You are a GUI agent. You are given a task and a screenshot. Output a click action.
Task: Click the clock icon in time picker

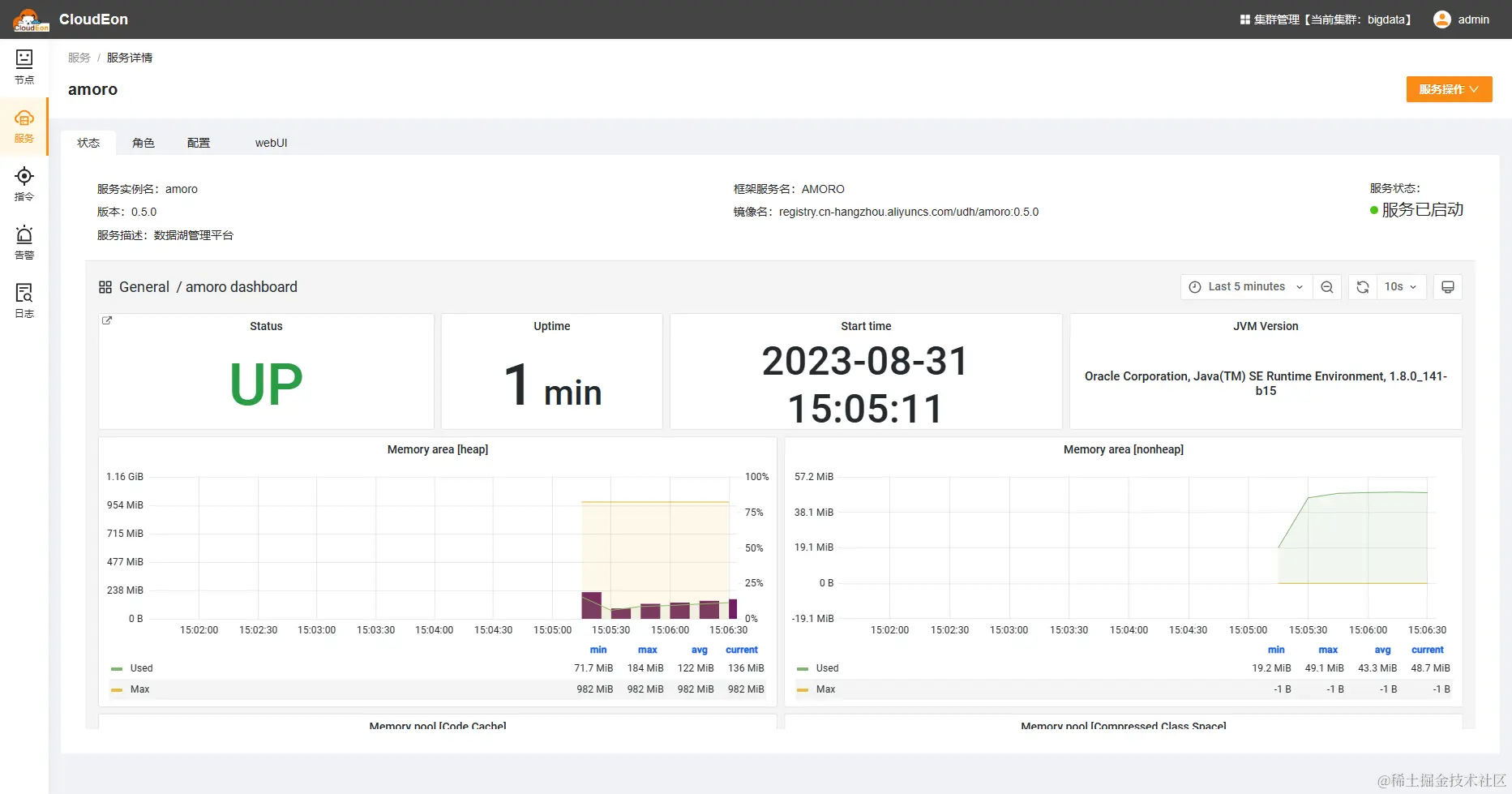1194,287
